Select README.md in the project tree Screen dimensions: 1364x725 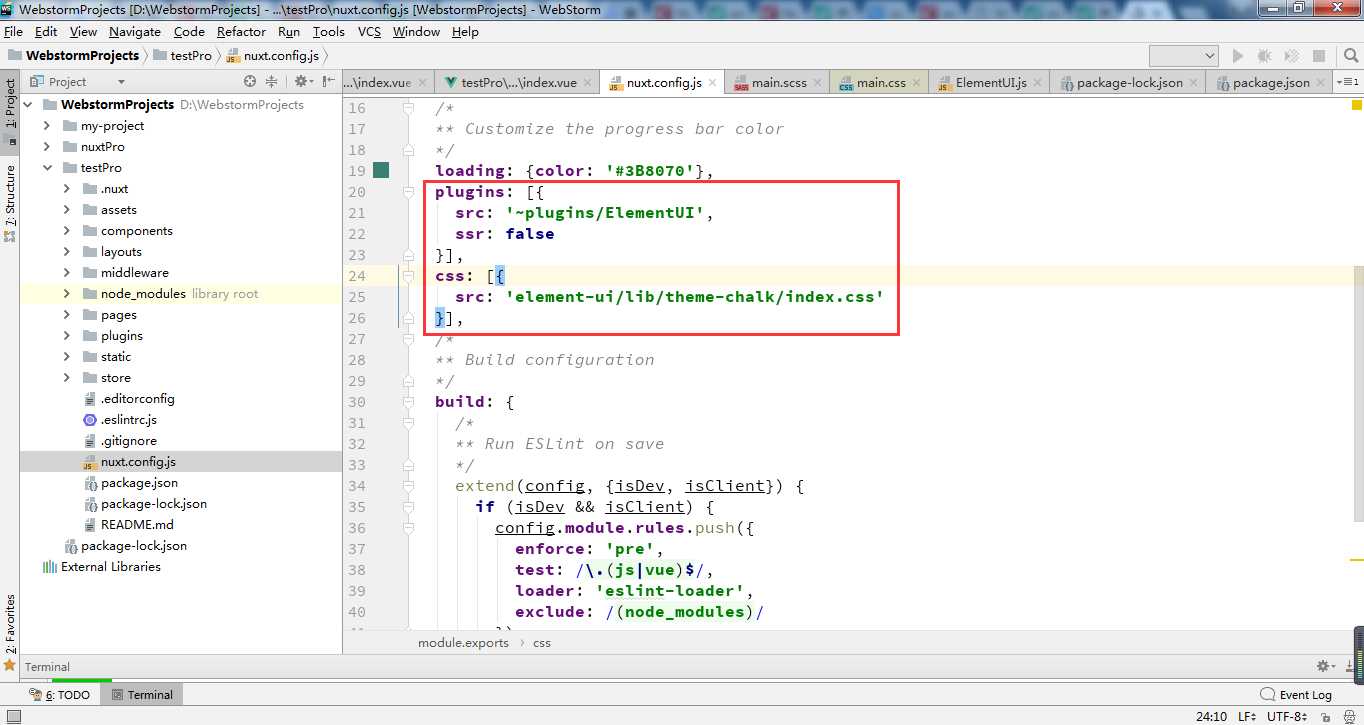click(137, 524)
